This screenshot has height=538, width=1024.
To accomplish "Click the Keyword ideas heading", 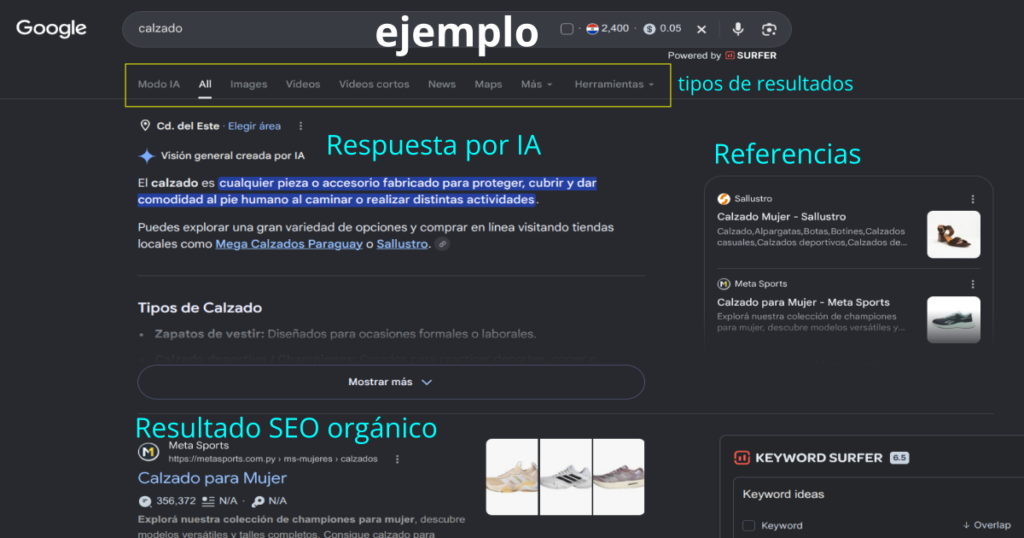I will (x=783, y=494).
